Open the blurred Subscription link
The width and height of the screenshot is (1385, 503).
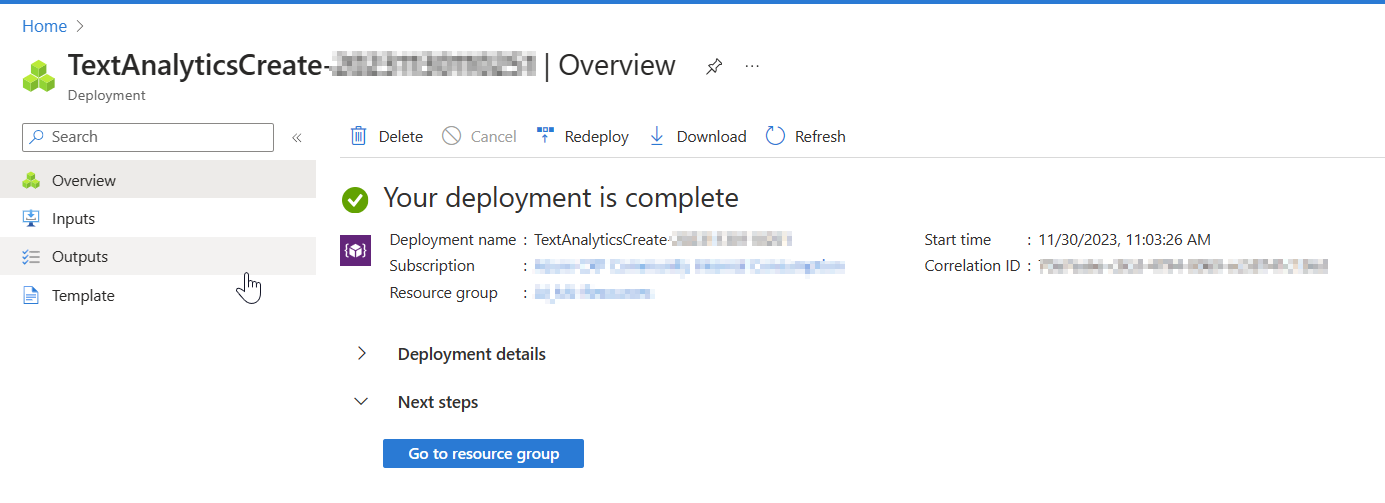click(690, 266)
